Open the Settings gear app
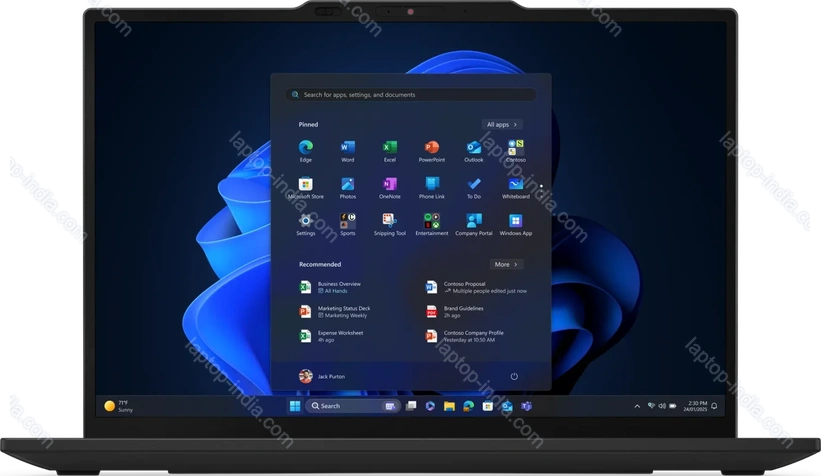Screen dimensions: 821x476 pyautogui.click(x=305, y=220)
